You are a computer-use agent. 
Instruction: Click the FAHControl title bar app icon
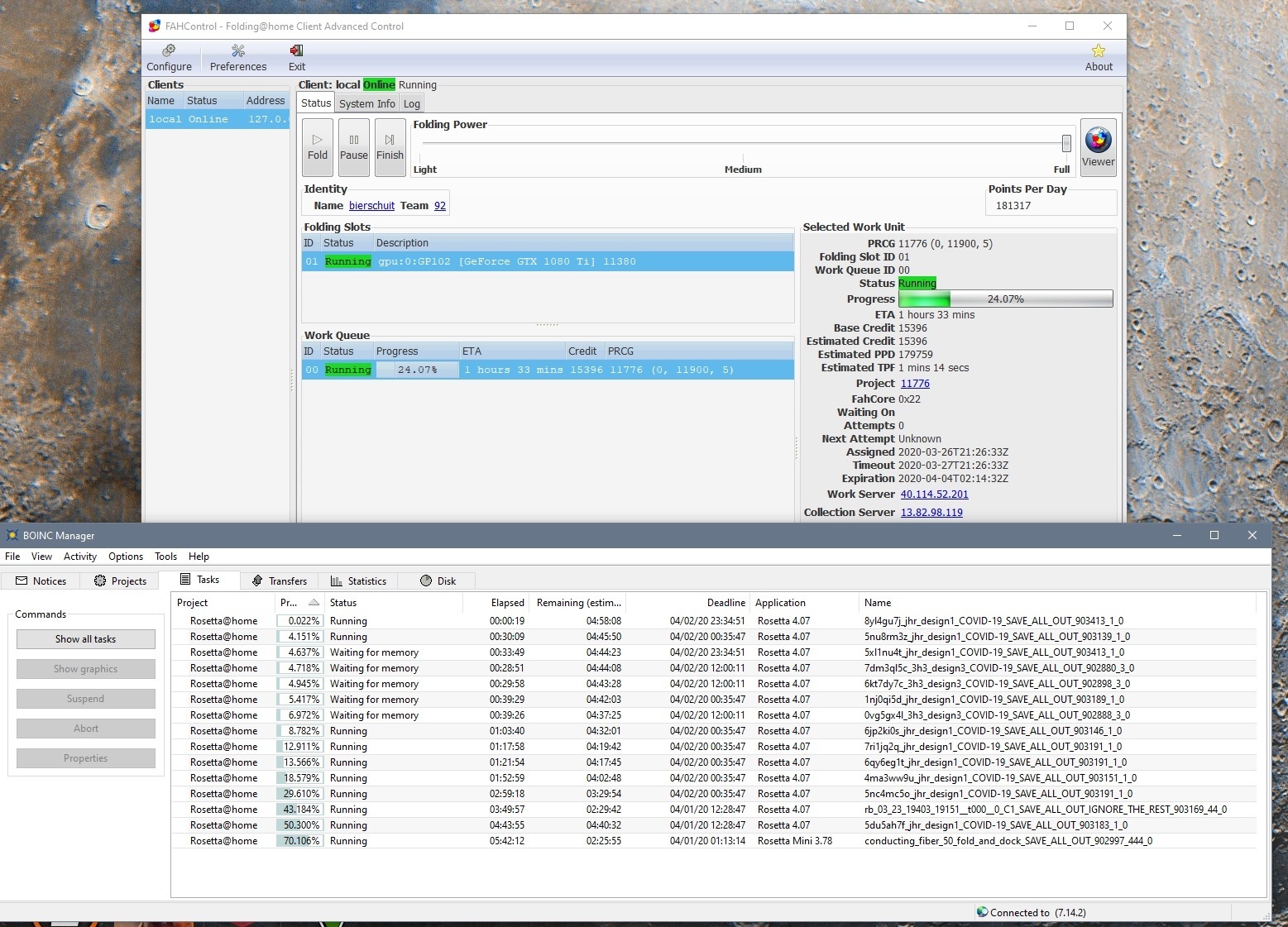[154, 26]
